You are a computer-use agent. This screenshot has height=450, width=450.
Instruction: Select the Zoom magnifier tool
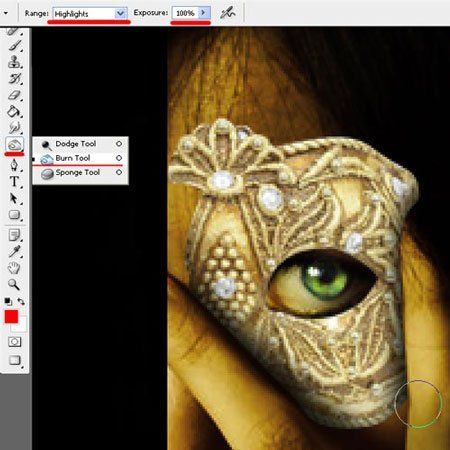point(14,284)
